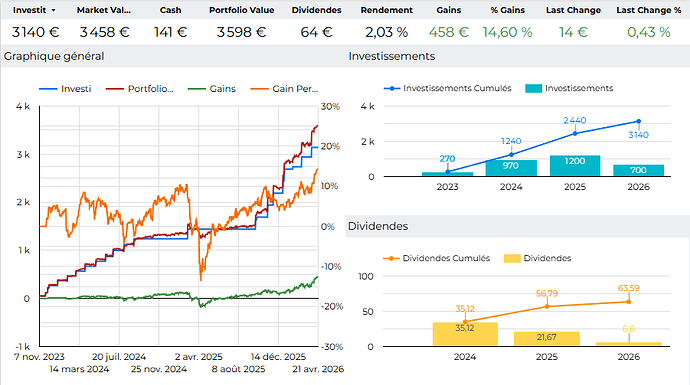Click the 1200 investment bar for 2025
The width and height of the screenshot is (690, 385).
coord(575,166)
